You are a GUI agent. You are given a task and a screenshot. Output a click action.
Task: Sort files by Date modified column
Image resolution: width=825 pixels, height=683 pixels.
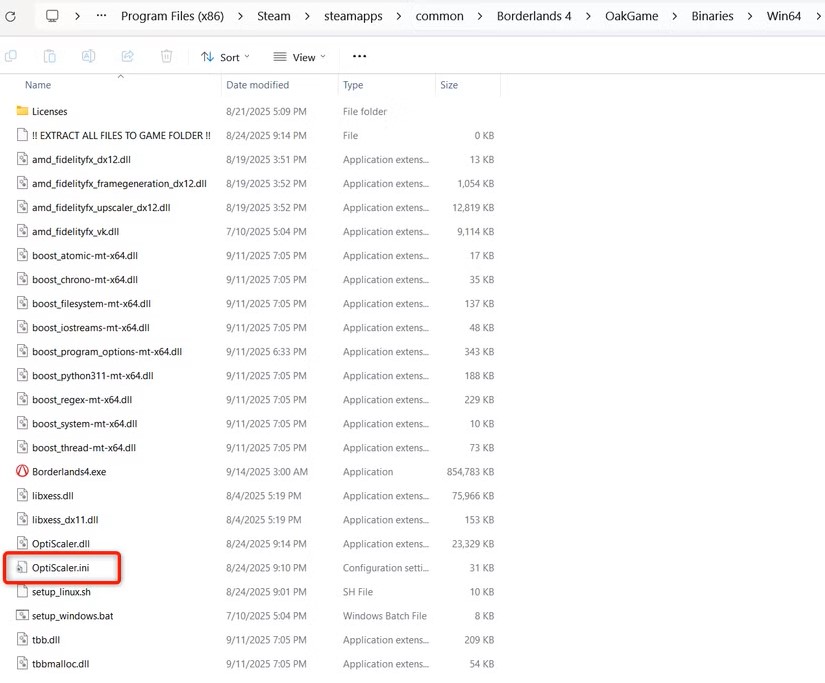[x=257, y=85]
